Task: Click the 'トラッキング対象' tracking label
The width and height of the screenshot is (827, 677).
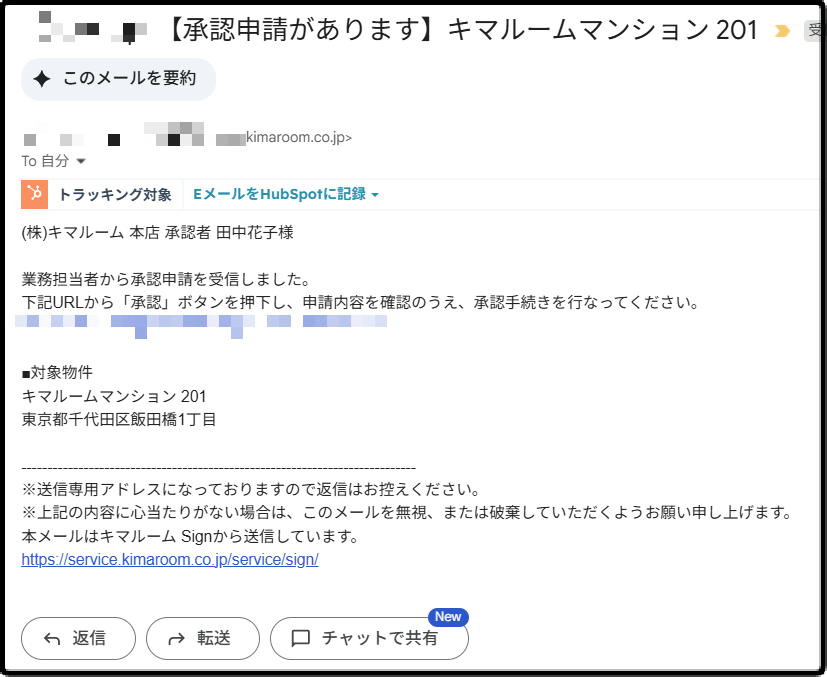Action: (x=114, y=195)
